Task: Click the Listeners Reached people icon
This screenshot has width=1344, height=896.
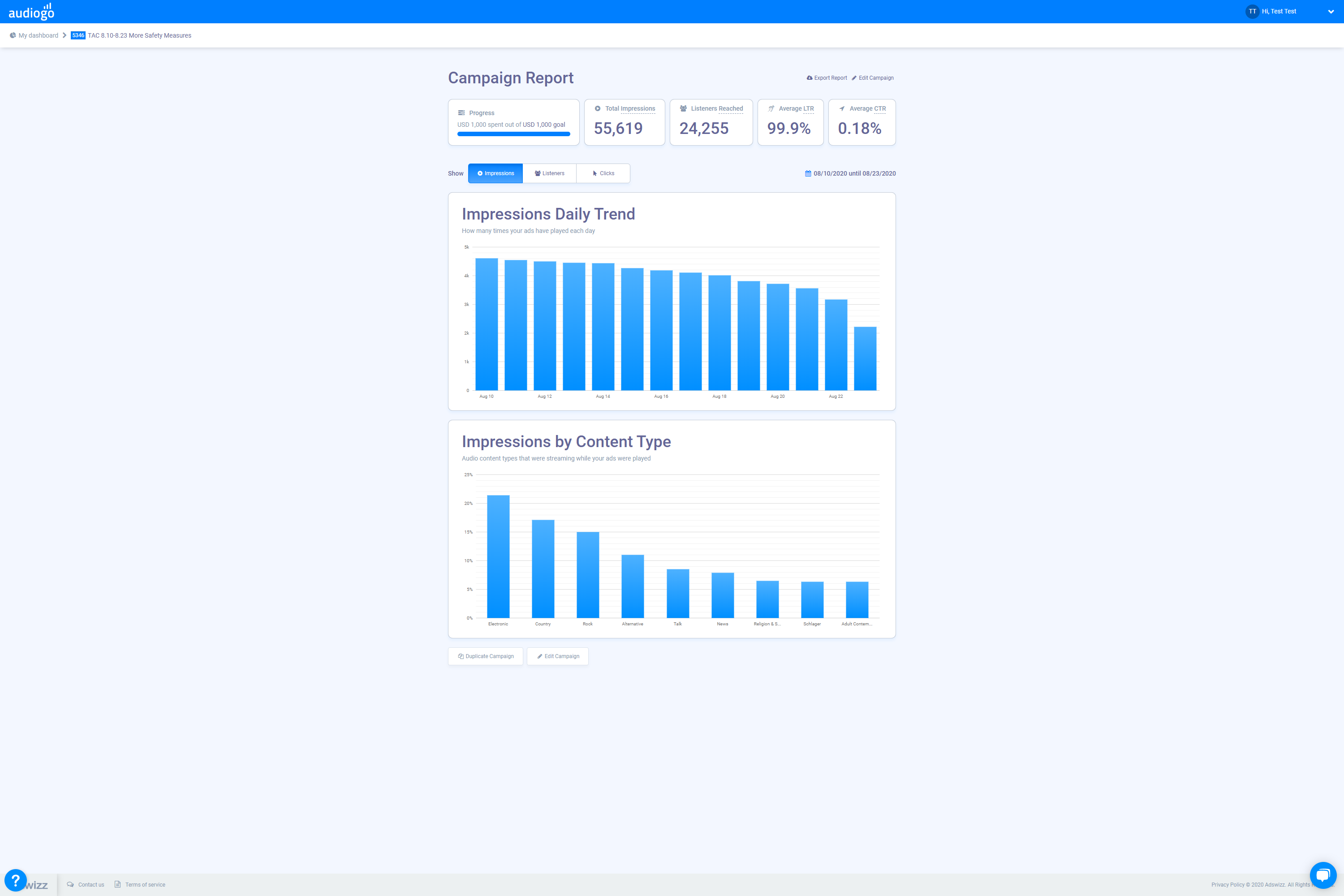Action: [x=683, y=108]
